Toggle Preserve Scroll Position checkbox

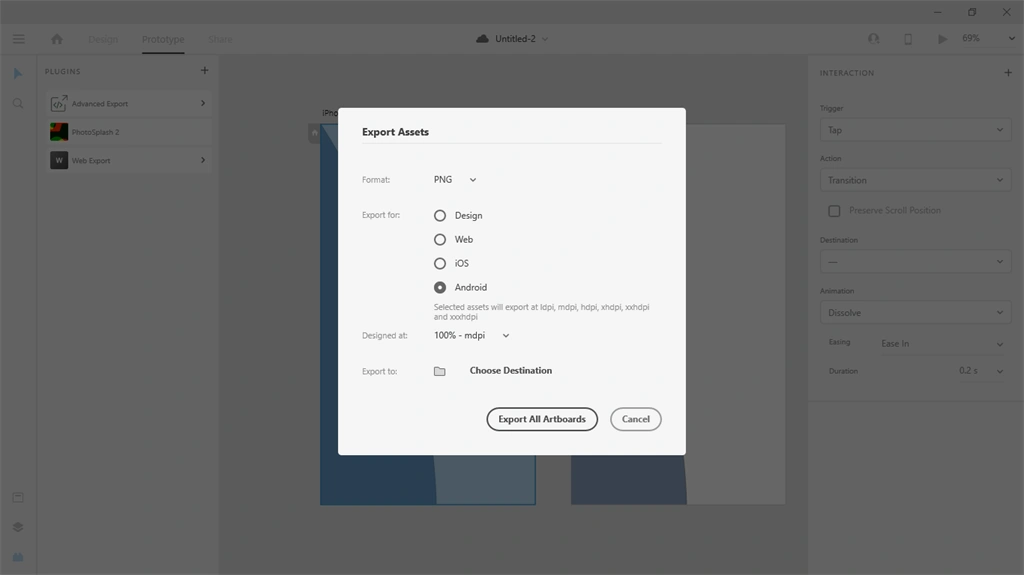tap(834, 211)
